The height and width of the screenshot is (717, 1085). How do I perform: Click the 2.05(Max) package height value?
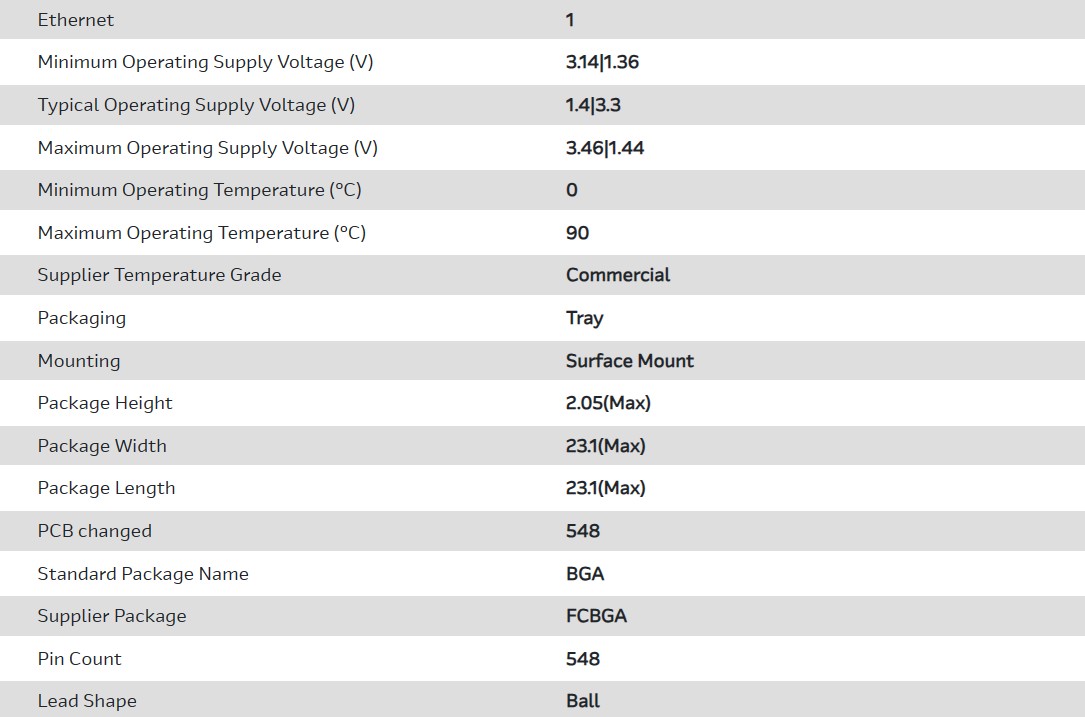[608, 403]
